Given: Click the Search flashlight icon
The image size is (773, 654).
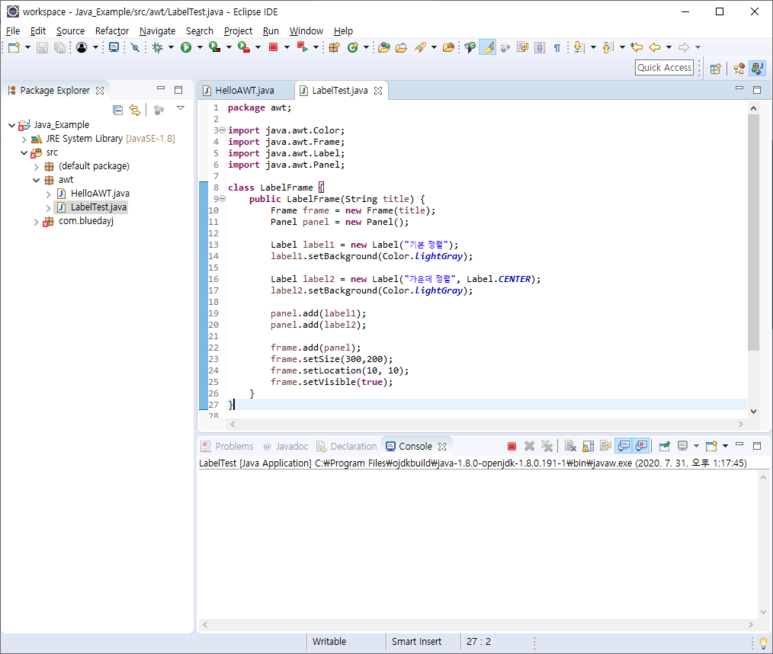Looking at the screenshot, I should 420,47.
